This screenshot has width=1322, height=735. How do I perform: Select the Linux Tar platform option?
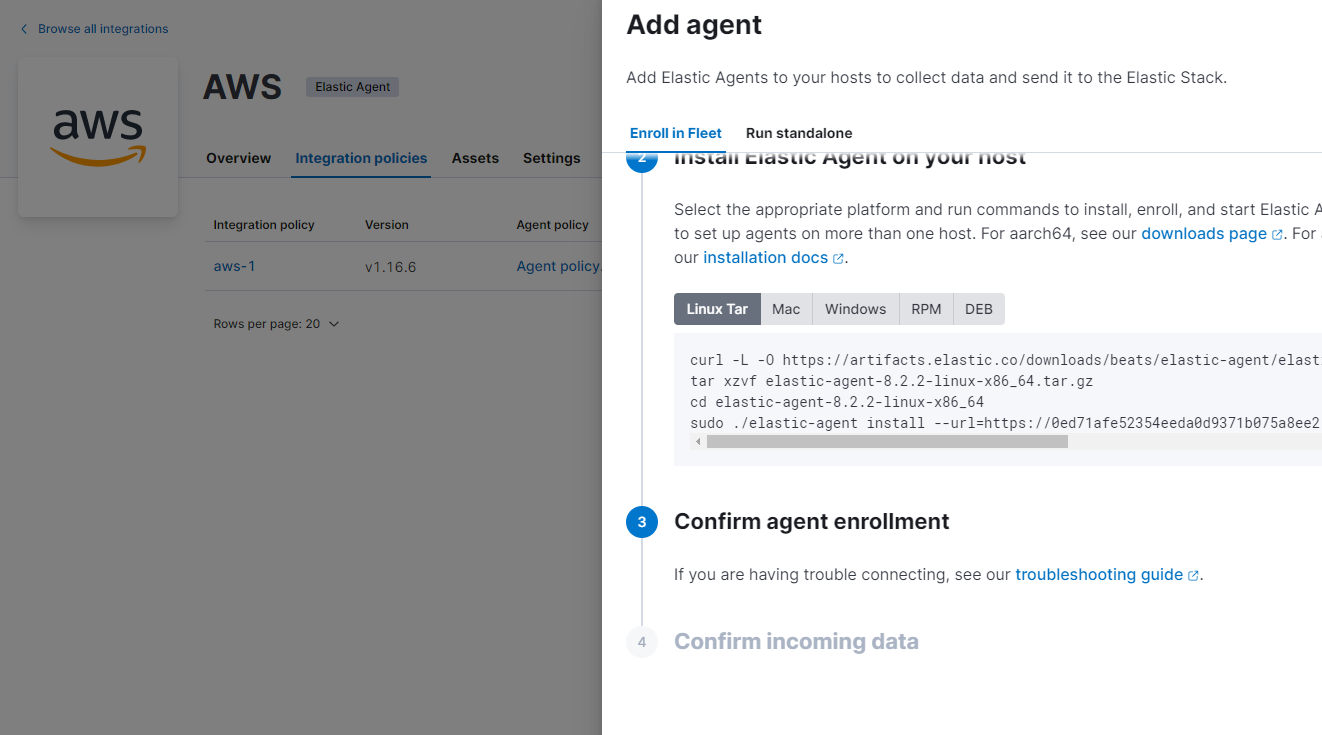click(717, 309)
